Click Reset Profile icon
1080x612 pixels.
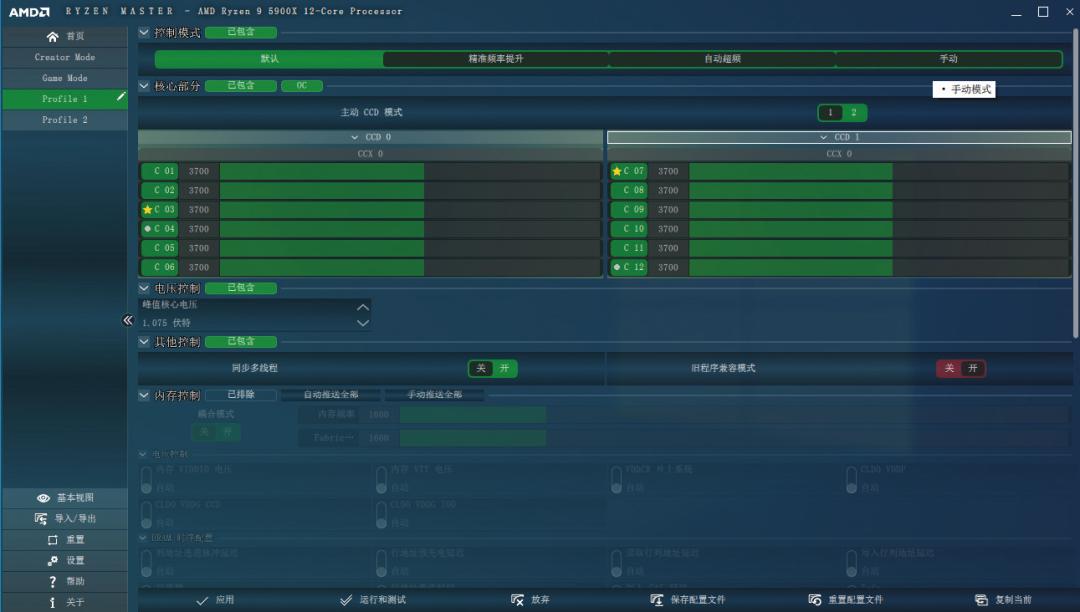click(x=815, y=600)
